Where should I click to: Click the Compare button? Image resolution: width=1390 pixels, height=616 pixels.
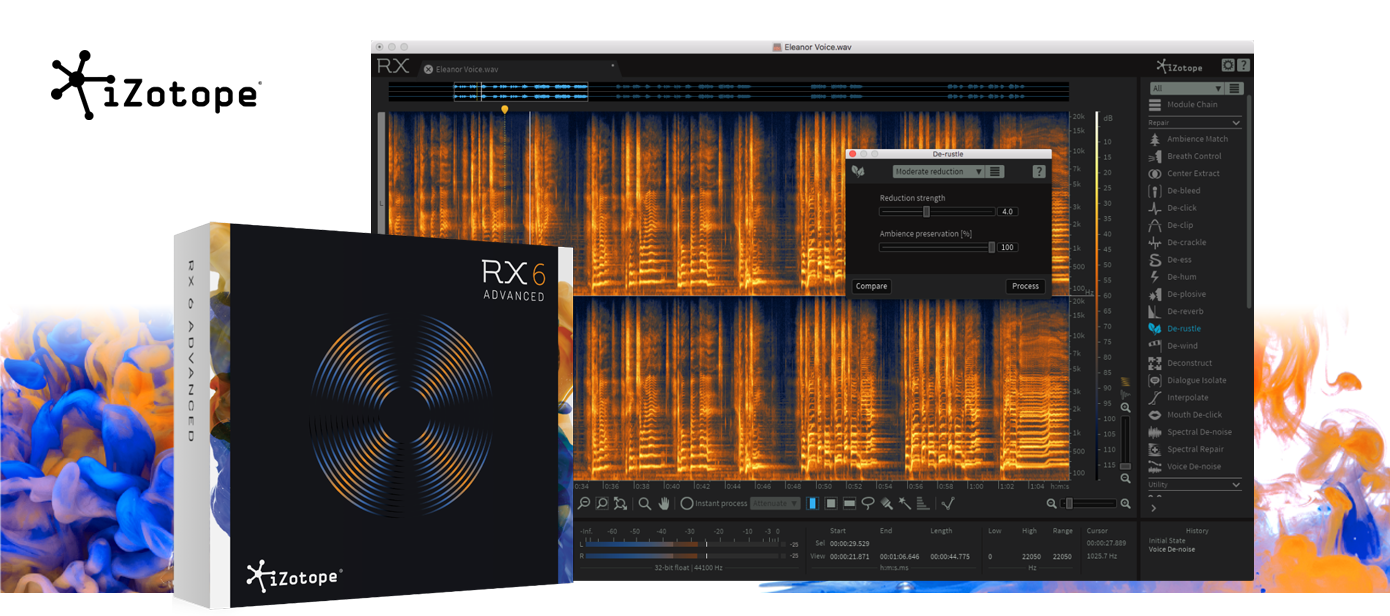tap(871, 286)
